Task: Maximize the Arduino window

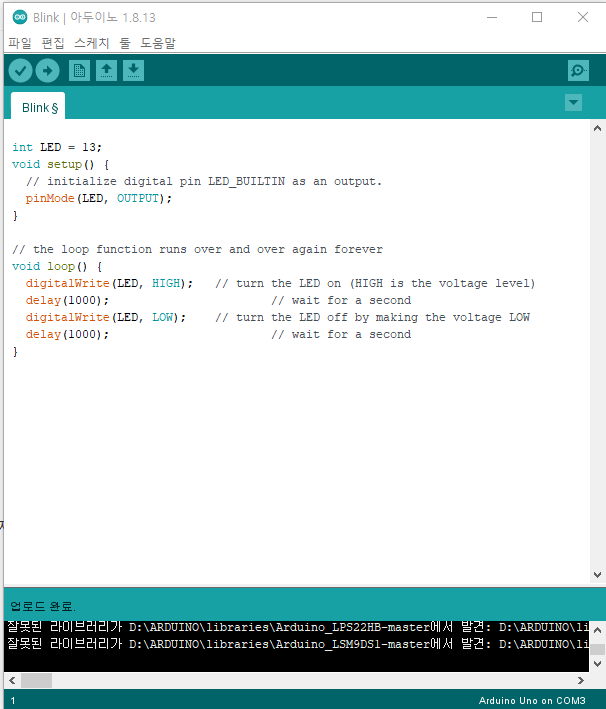Action: click(x=537, y=17)
